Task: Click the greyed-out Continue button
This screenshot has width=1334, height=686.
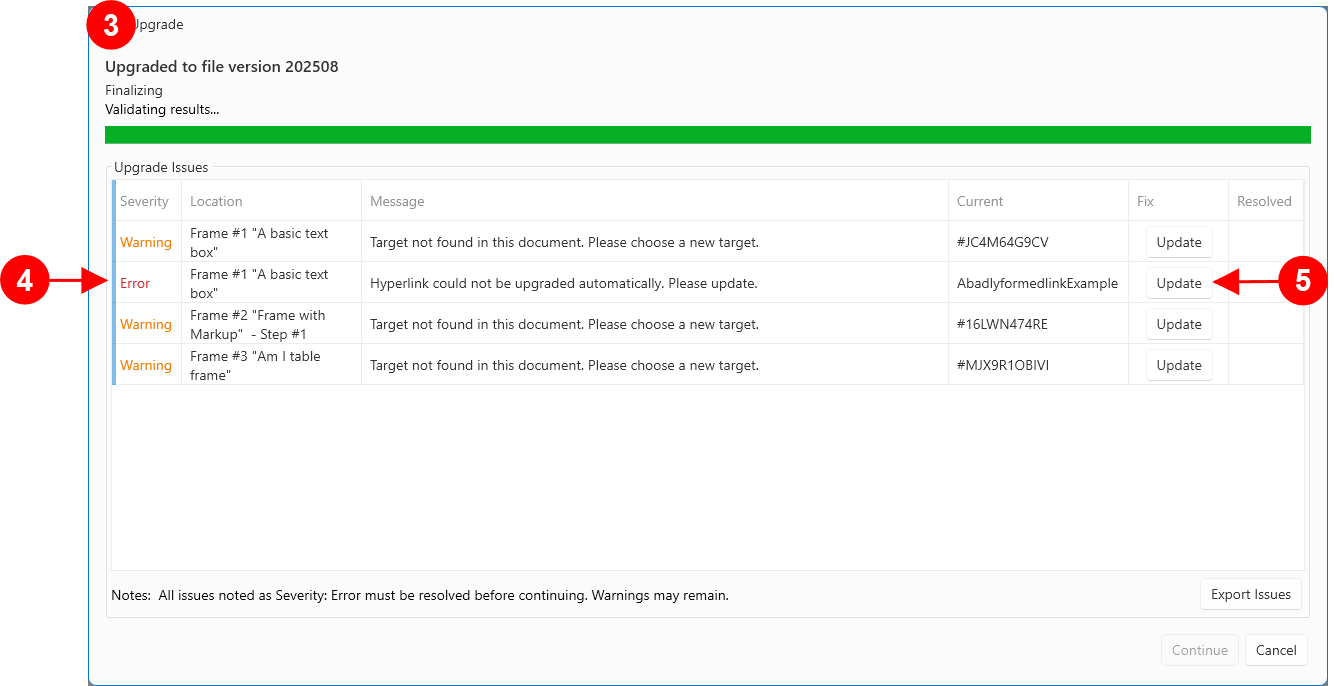Action: [1199, 650]
